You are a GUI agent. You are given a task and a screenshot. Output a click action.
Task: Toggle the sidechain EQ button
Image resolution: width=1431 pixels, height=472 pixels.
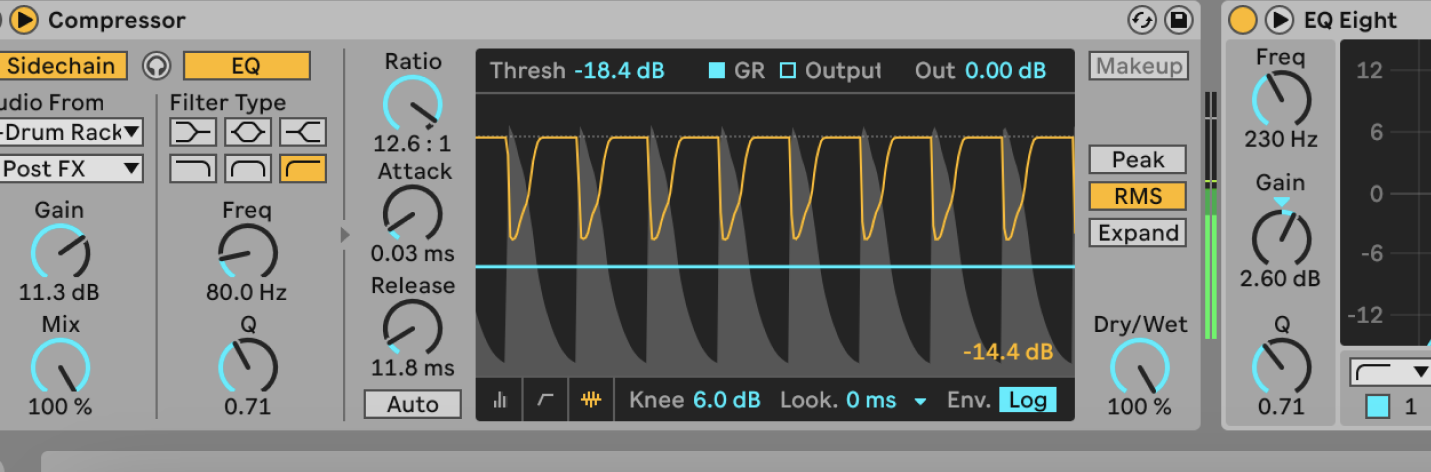click(247, 66)
